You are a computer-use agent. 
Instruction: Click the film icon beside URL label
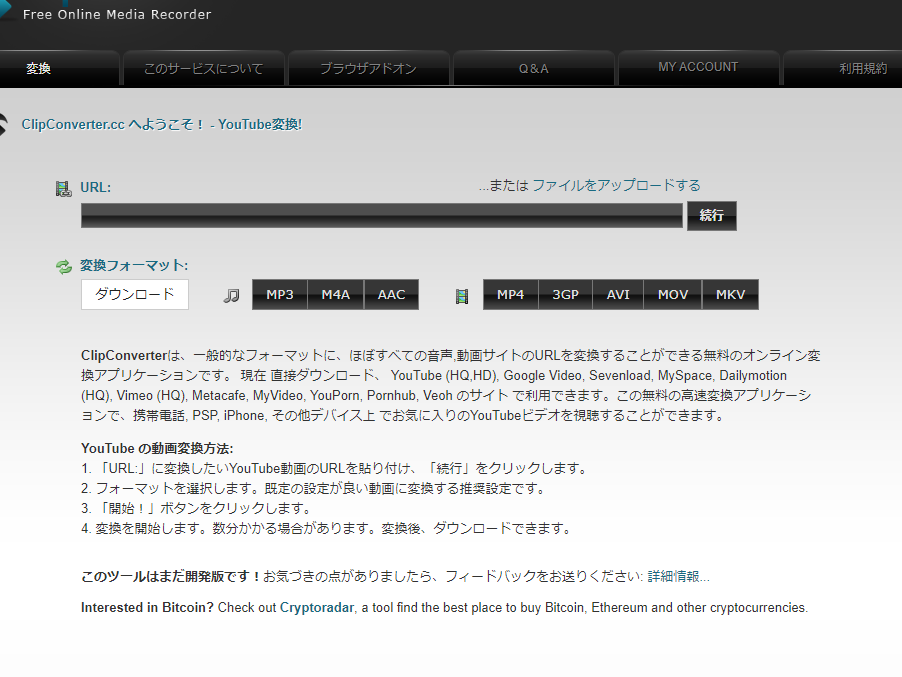pos(63,188)
